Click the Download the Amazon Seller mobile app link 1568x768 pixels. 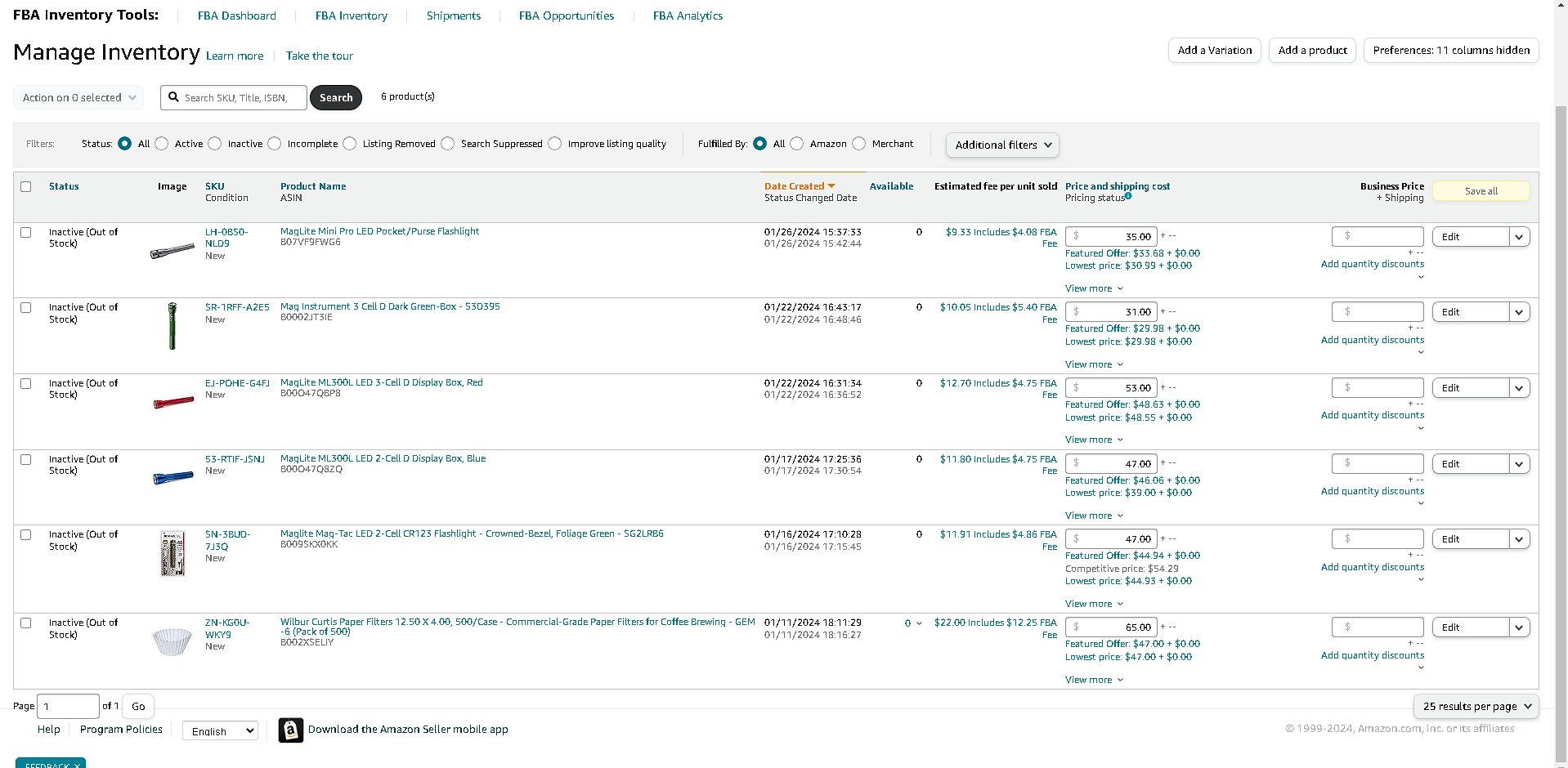click(x=408, y=730)
